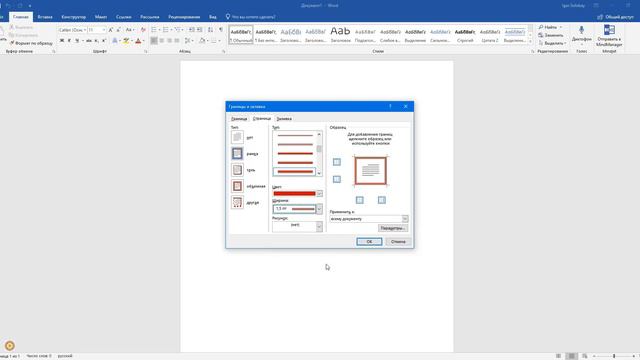
Task: Open the 'Ссылки' ribbon tab
Action: pyautogui.click(x=124, y=17)
